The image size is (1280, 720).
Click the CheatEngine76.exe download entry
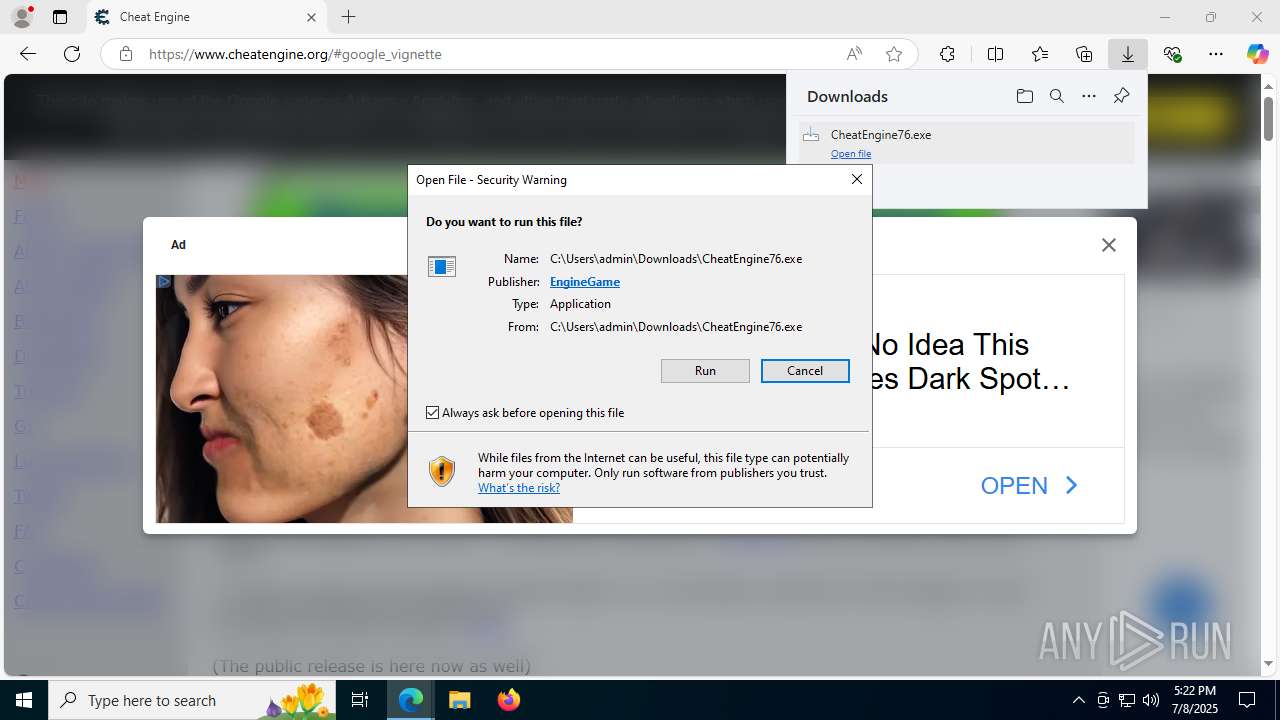(x=967, y=142)
